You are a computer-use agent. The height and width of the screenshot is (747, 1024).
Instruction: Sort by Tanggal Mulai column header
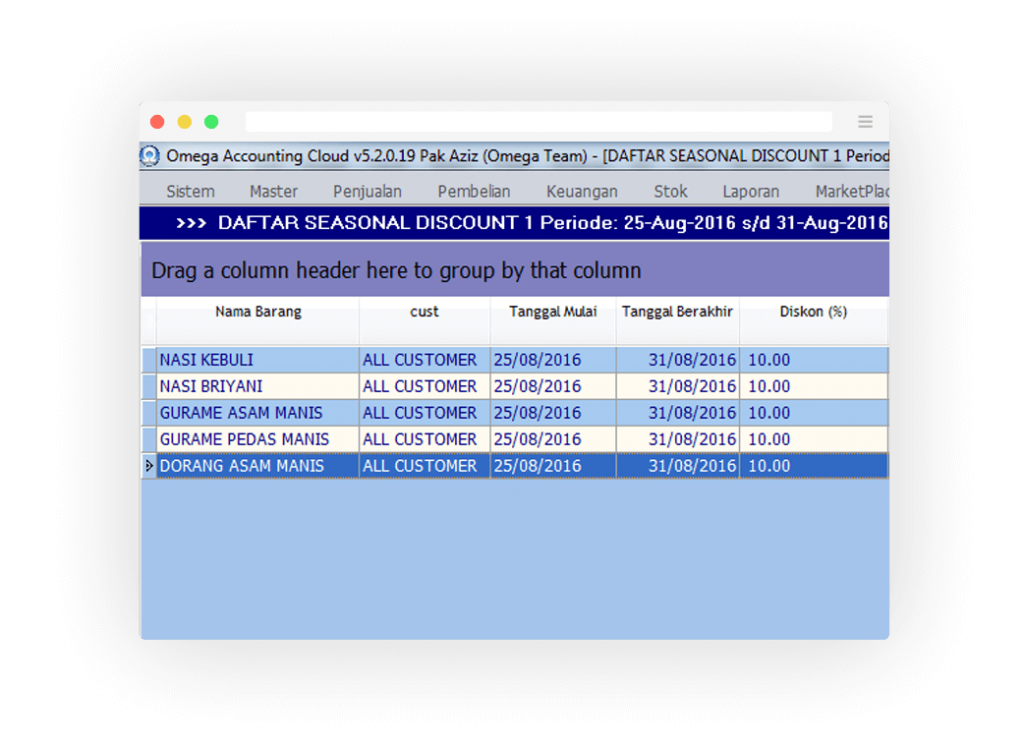(x=553, y=320)
